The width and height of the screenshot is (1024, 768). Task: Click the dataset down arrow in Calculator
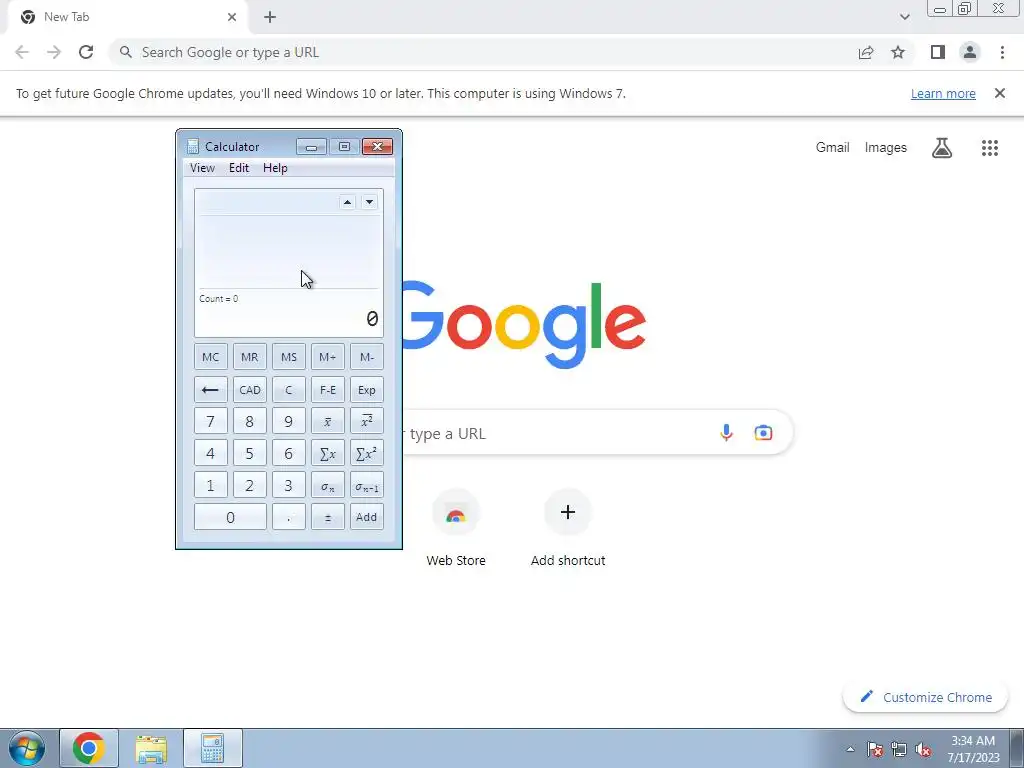pos(369,202)
